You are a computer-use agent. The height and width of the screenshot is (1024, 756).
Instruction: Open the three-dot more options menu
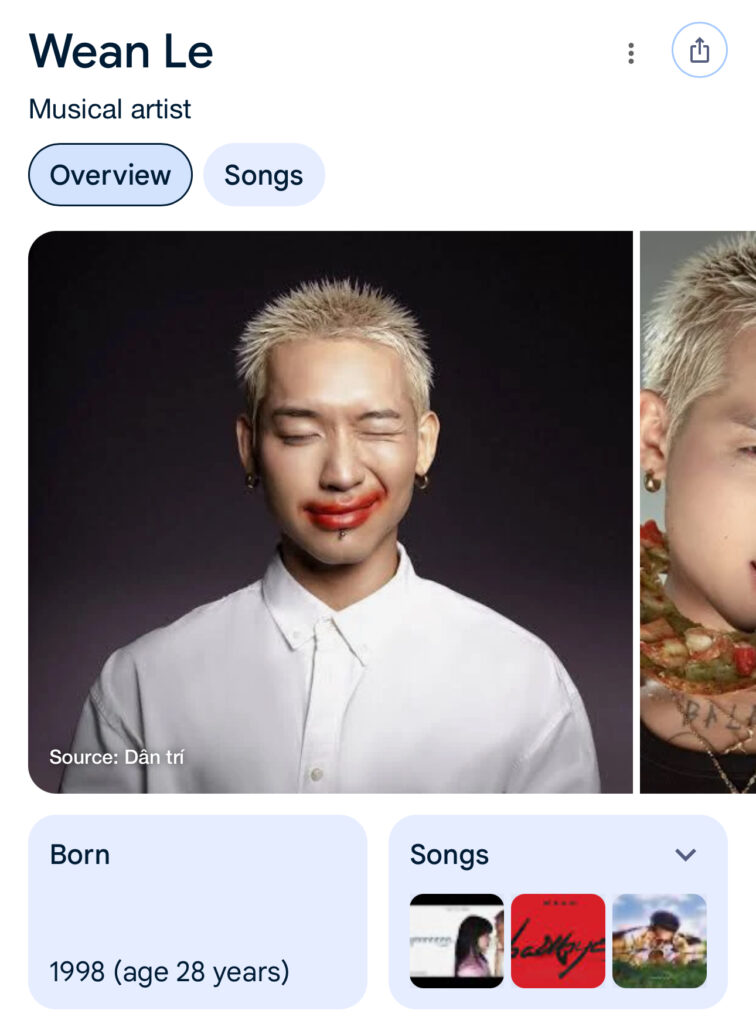click(x=631, y=53)
